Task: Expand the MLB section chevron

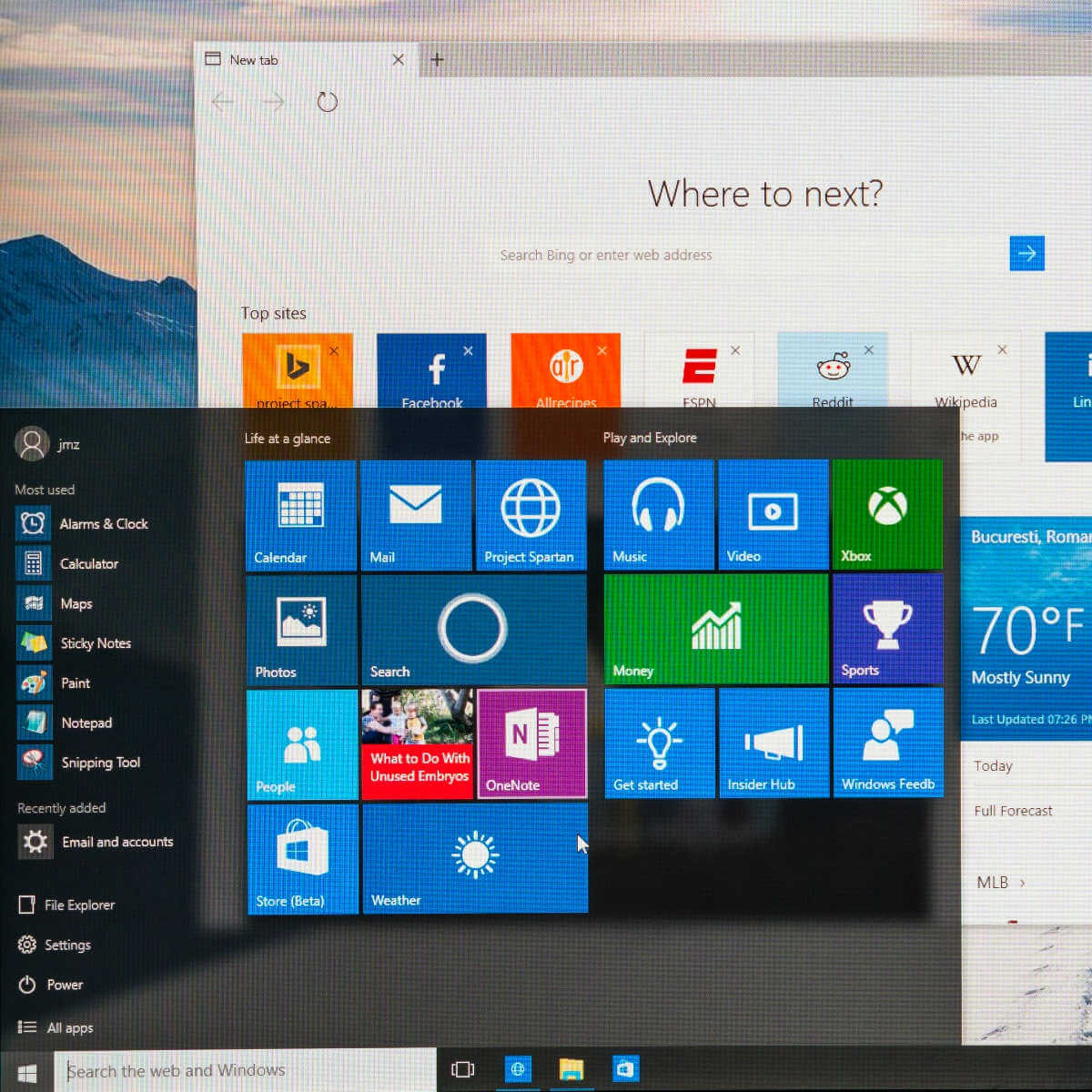Action: coord(1022,883)
